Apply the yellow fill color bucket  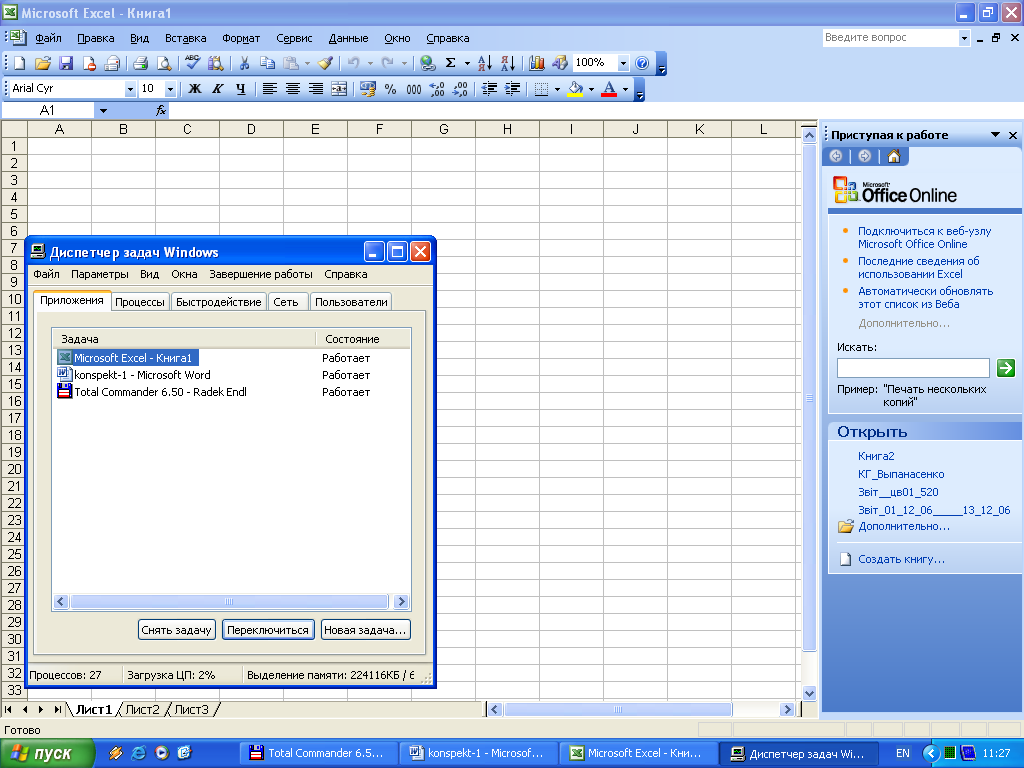575,88
